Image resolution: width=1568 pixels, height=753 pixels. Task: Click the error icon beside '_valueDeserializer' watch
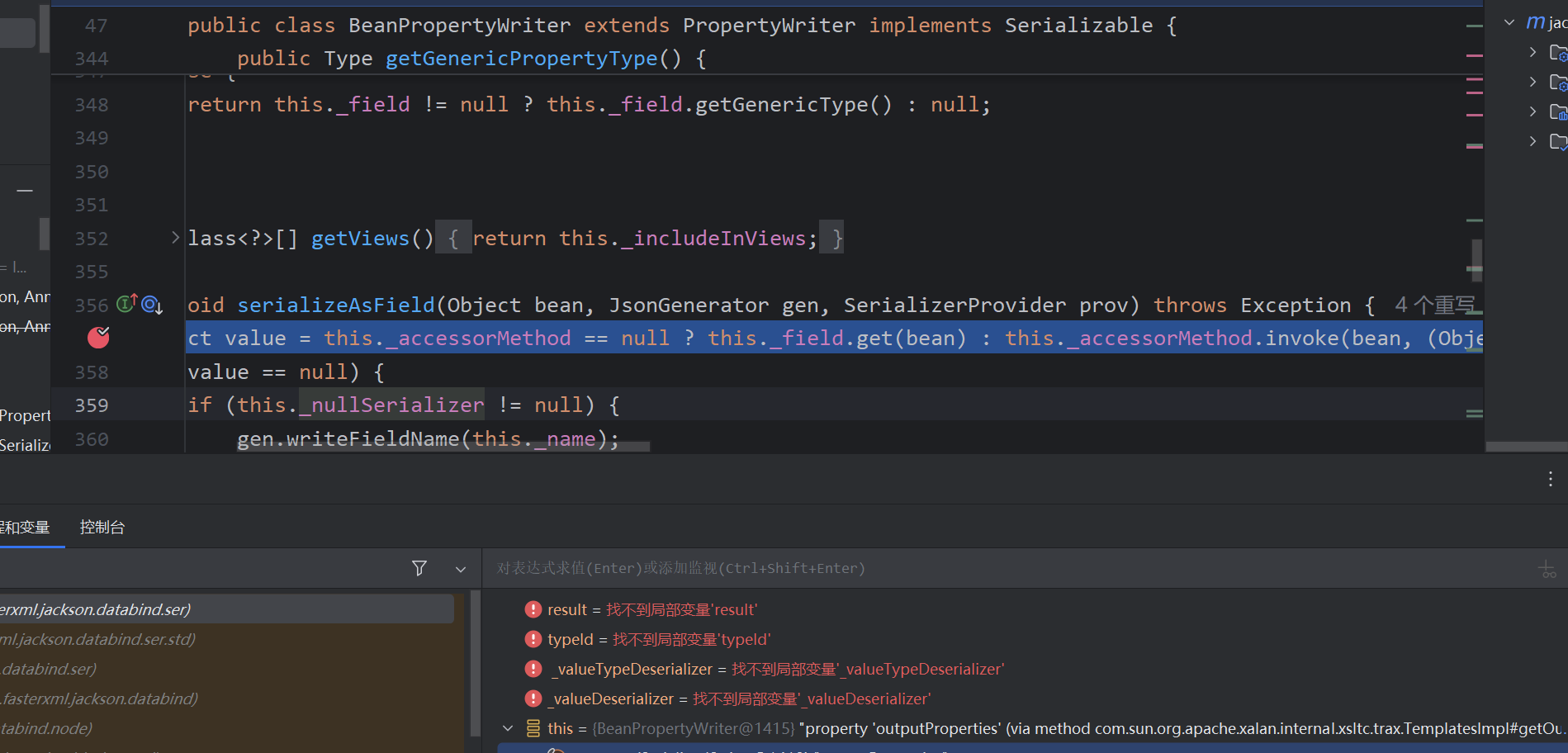pos(533,699)
